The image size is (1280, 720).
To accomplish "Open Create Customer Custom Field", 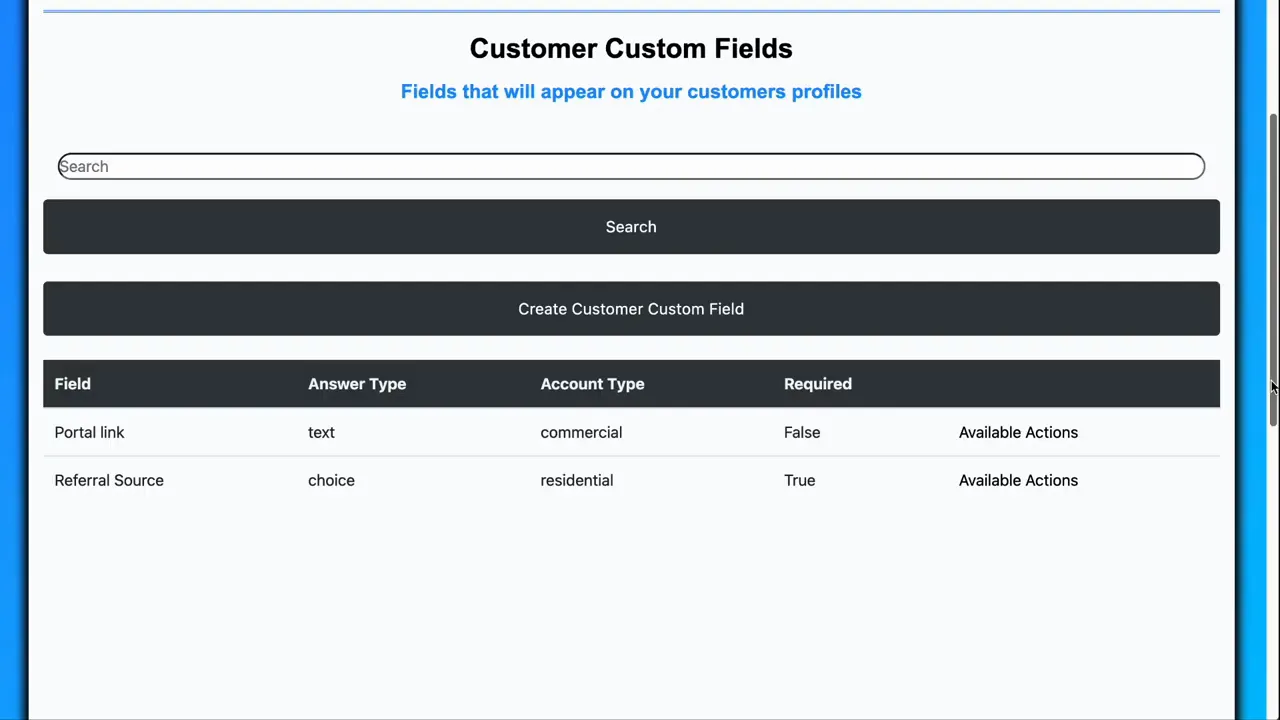I will tap(631, 308).
